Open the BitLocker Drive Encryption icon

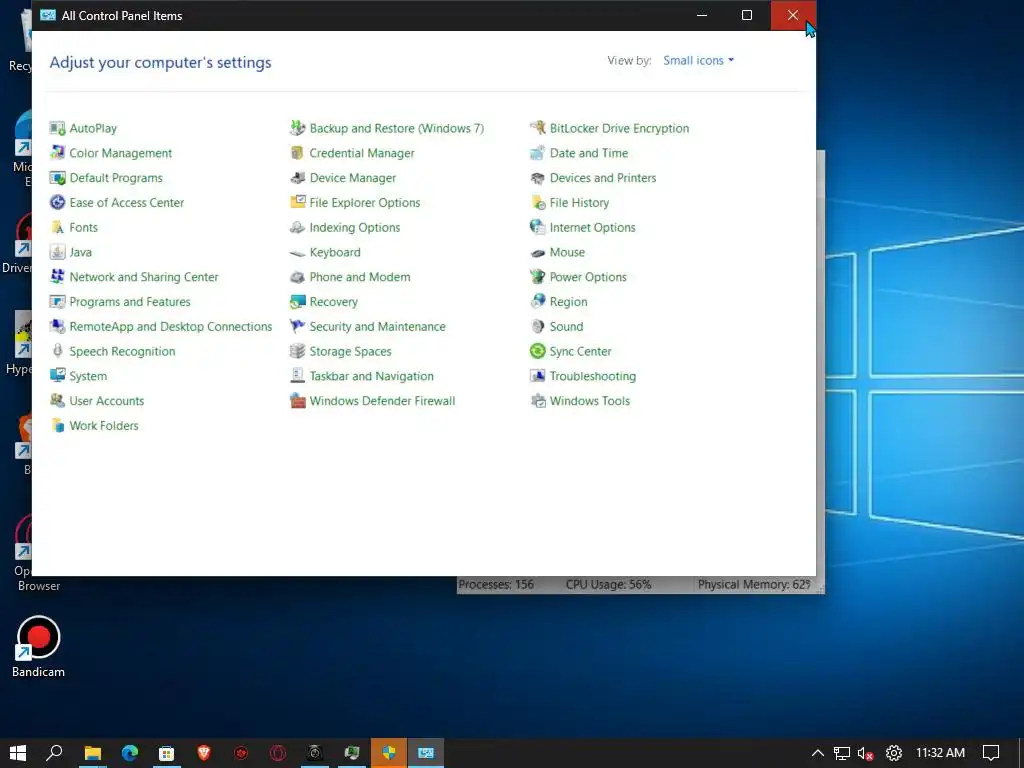click(x=537, y=128)
